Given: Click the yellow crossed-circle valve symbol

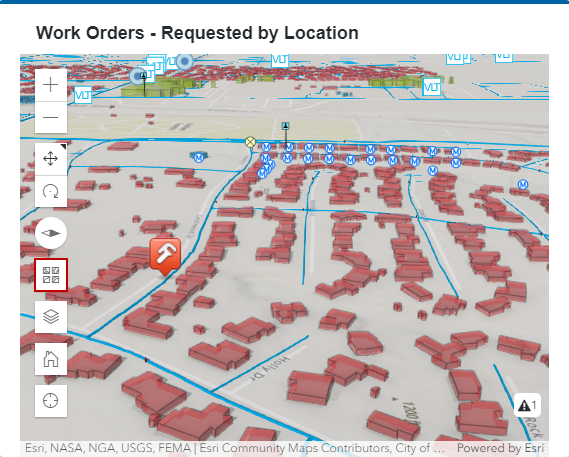Looking at the screenshot, I should click(250, 142).
